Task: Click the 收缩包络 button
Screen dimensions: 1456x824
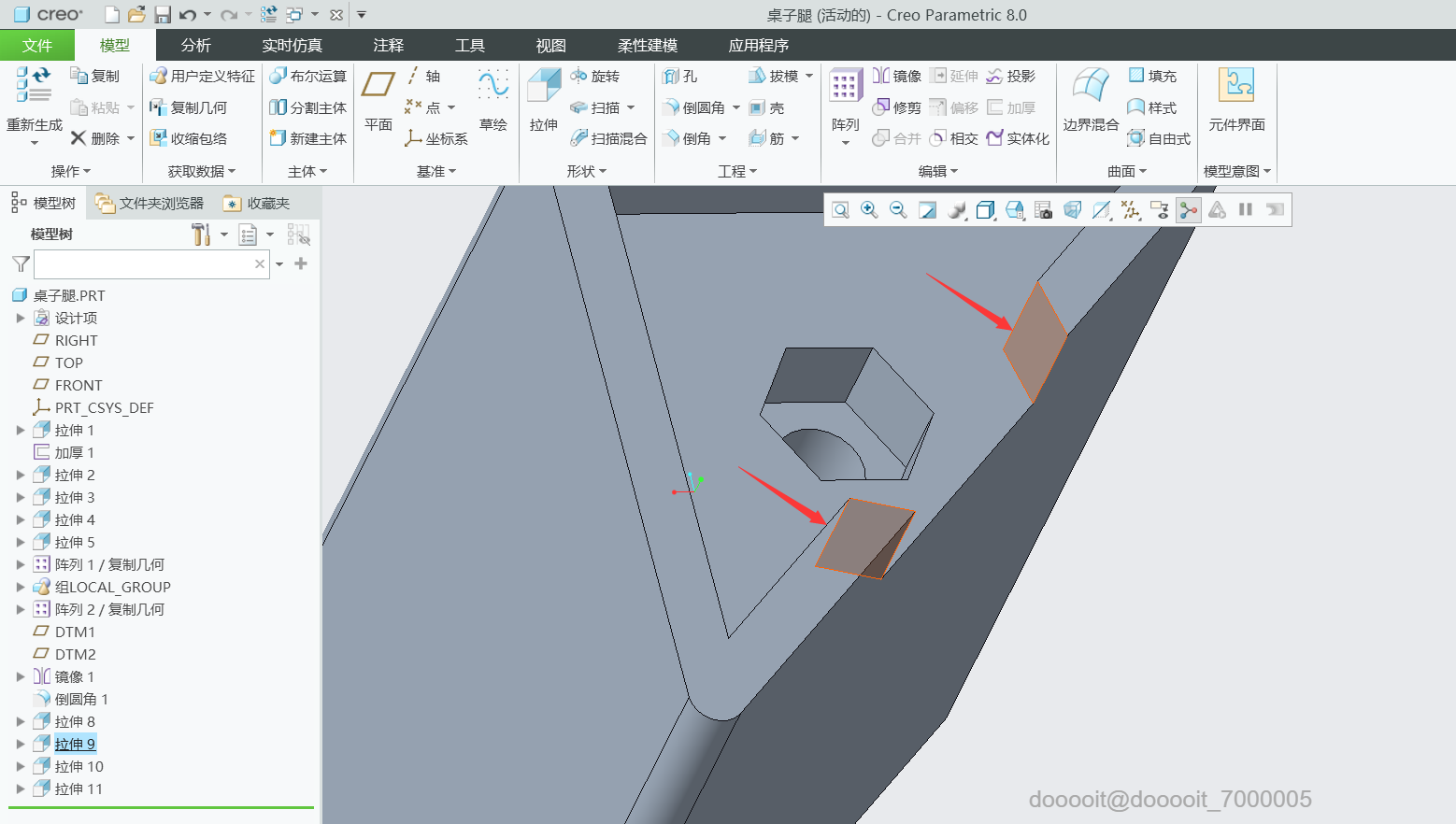Action: [189, 138]
